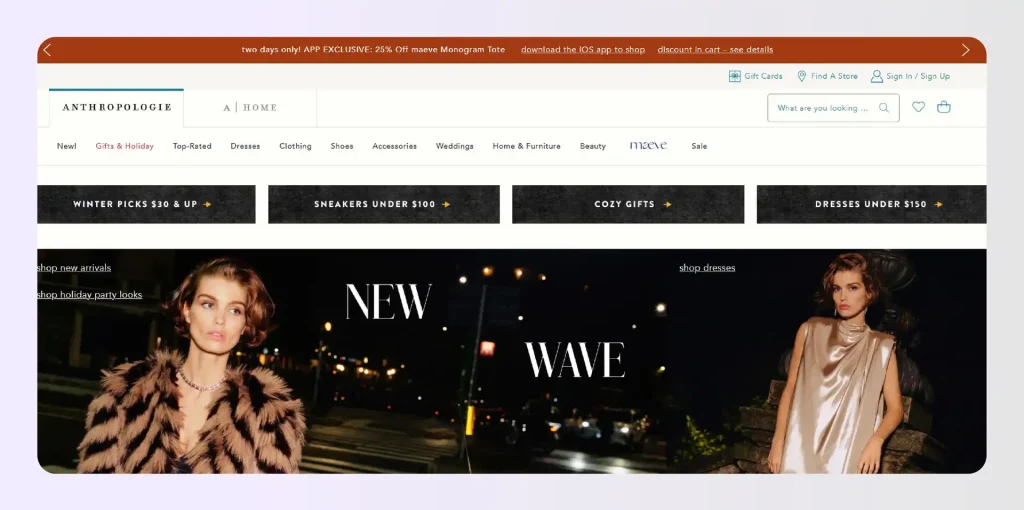Click the discount in cart details link
1024x510 pixels.
[715, 50]
